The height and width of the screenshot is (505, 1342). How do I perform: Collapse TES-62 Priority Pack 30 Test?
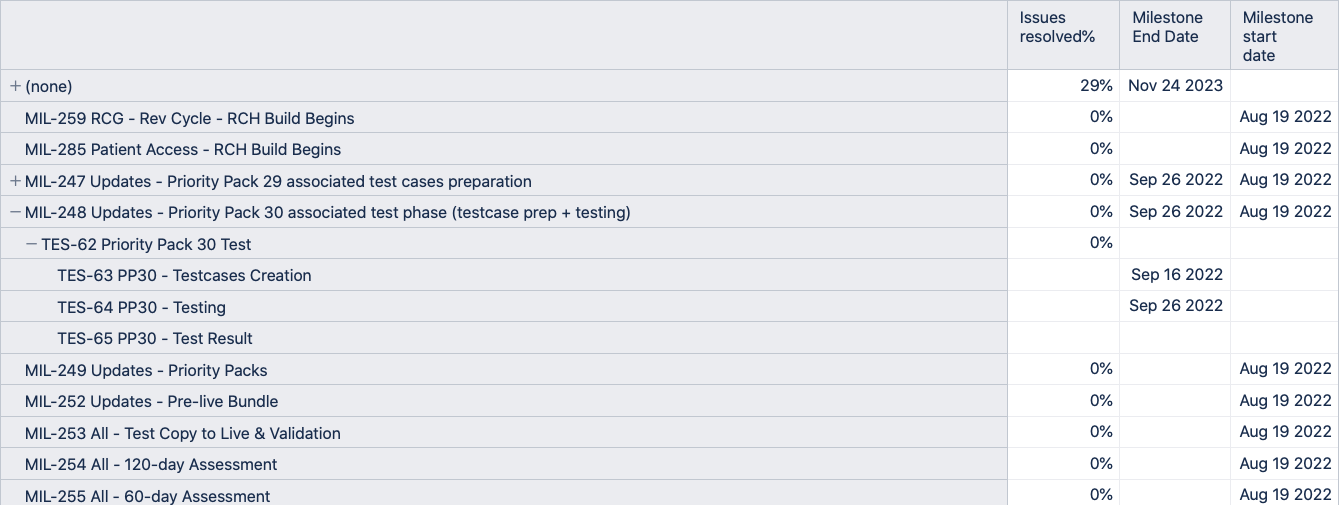point(31,244)
